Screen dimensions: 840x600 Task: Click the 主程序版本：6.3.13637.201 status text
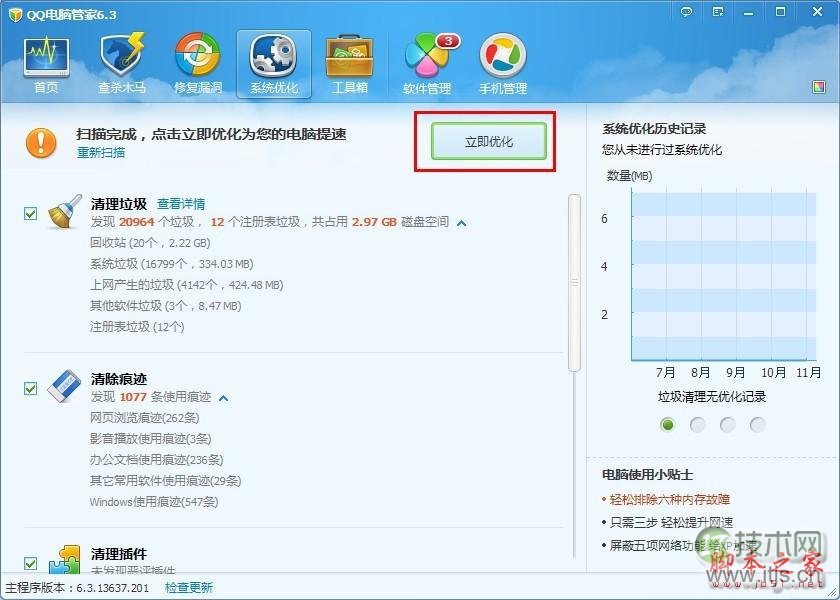78,588
